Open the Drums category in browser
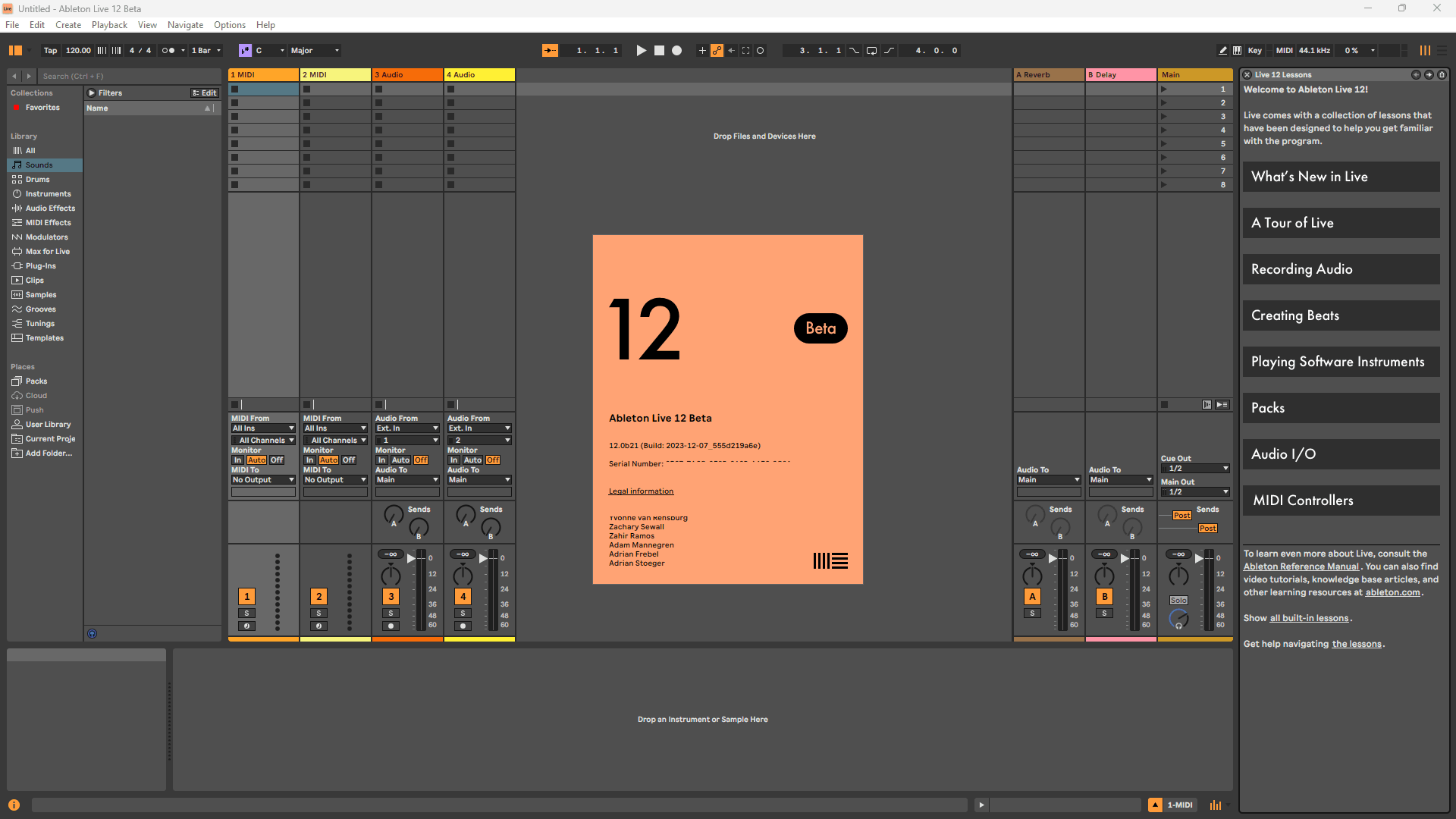Screen dimensions: 1456x819 point(37,180)
